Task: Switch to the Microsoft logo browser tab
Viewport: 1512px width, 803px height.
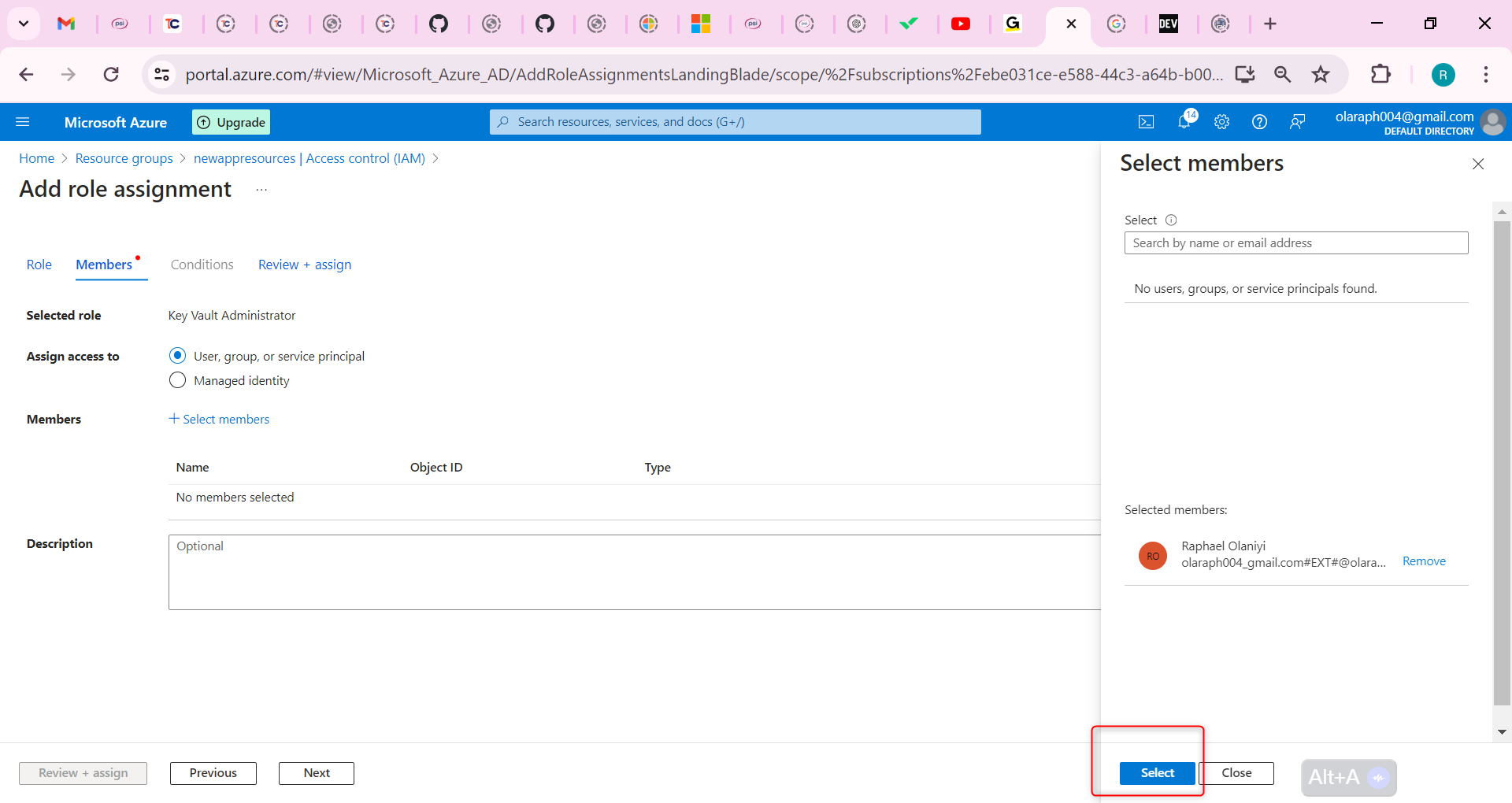Action: point(701,24)
